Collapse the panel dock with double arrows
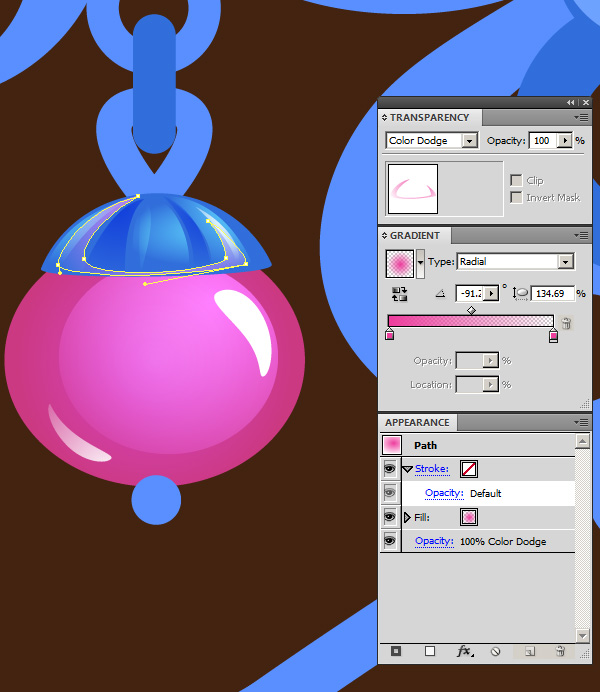Image resolution: width=600 pixels, height=692 pixels. coord(571,102)
